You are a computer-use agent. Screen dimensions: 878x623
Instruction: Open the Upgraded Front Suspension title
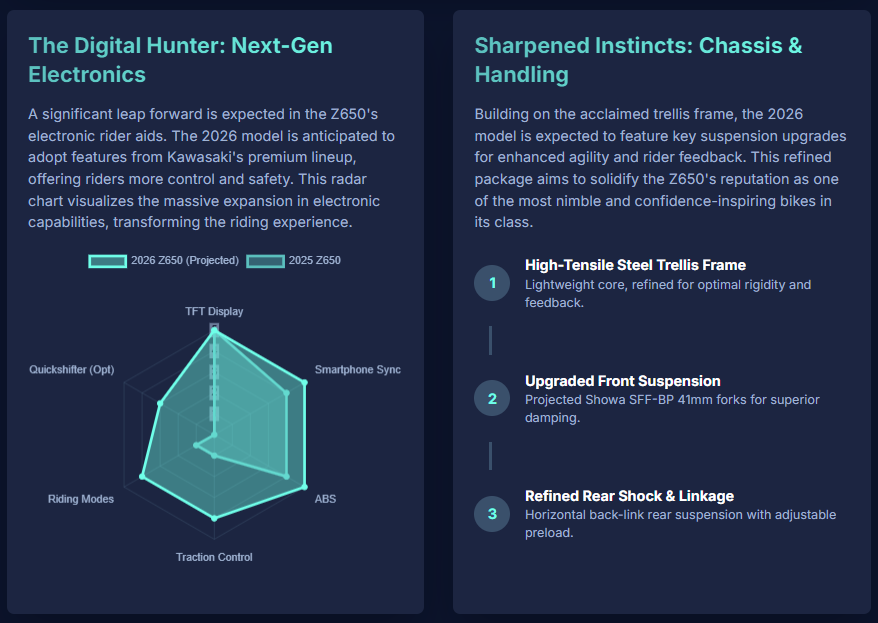point(622,381)
